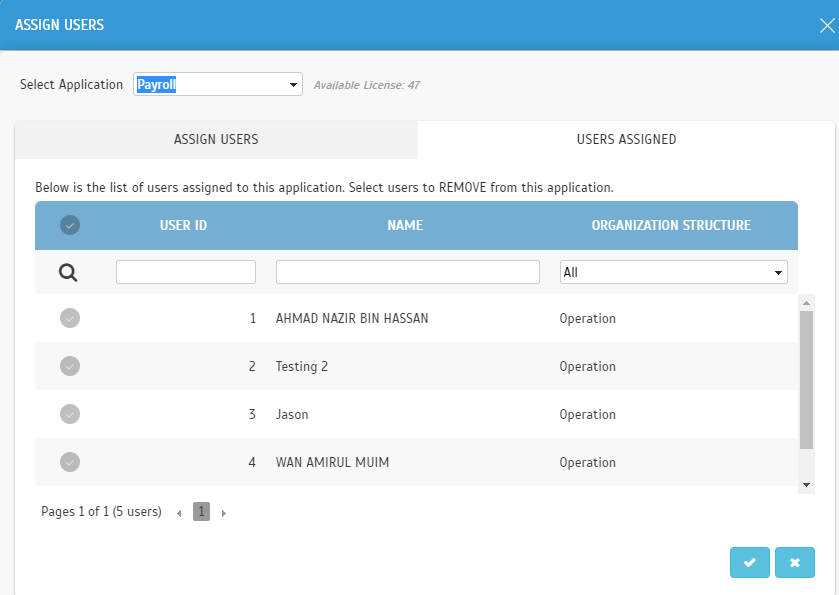Select the name Jason

pyautogui.click(x=292, y=415)
